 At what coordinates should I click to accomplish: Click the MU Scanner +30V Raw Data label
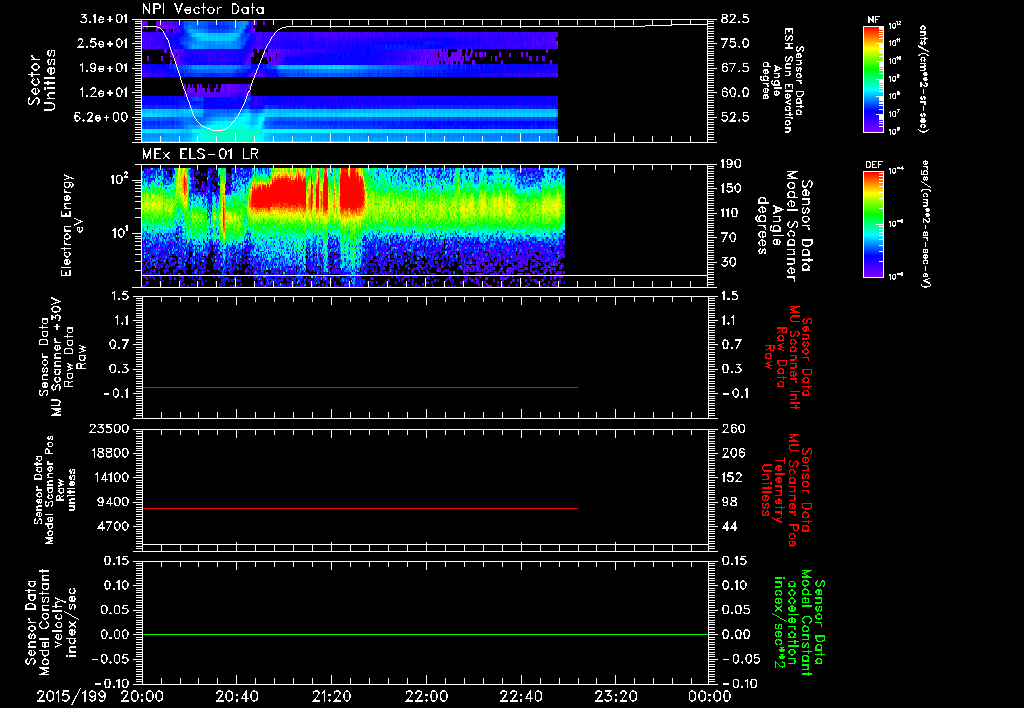pos(62,357)
